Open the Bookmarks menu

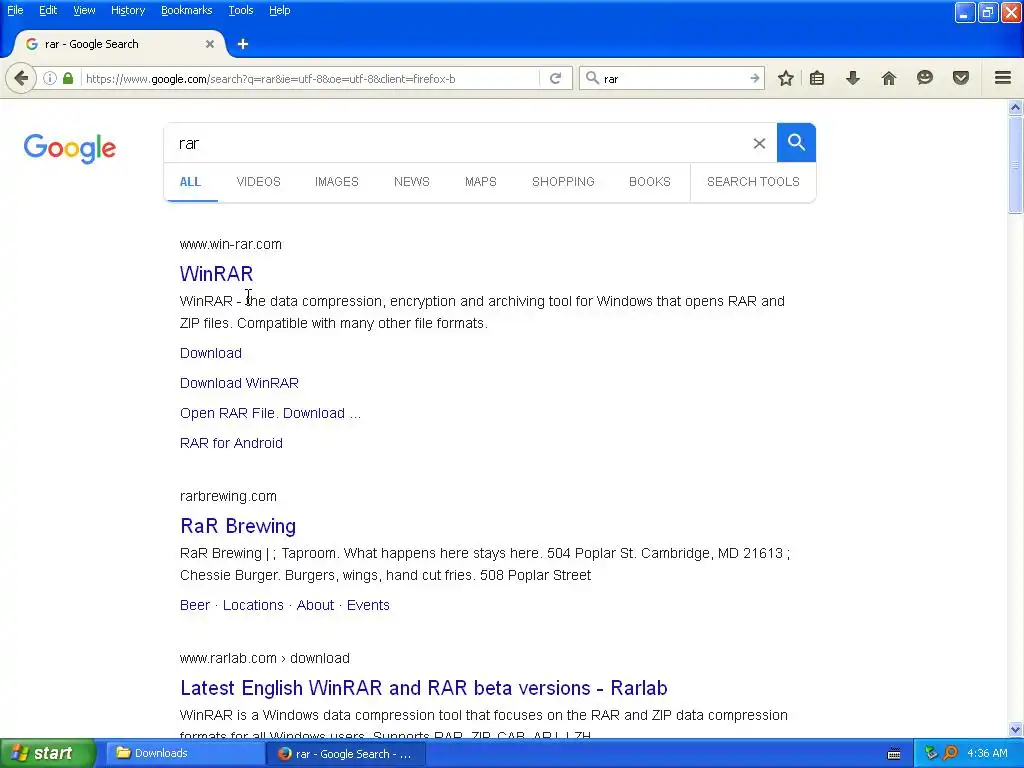[187, 10]
